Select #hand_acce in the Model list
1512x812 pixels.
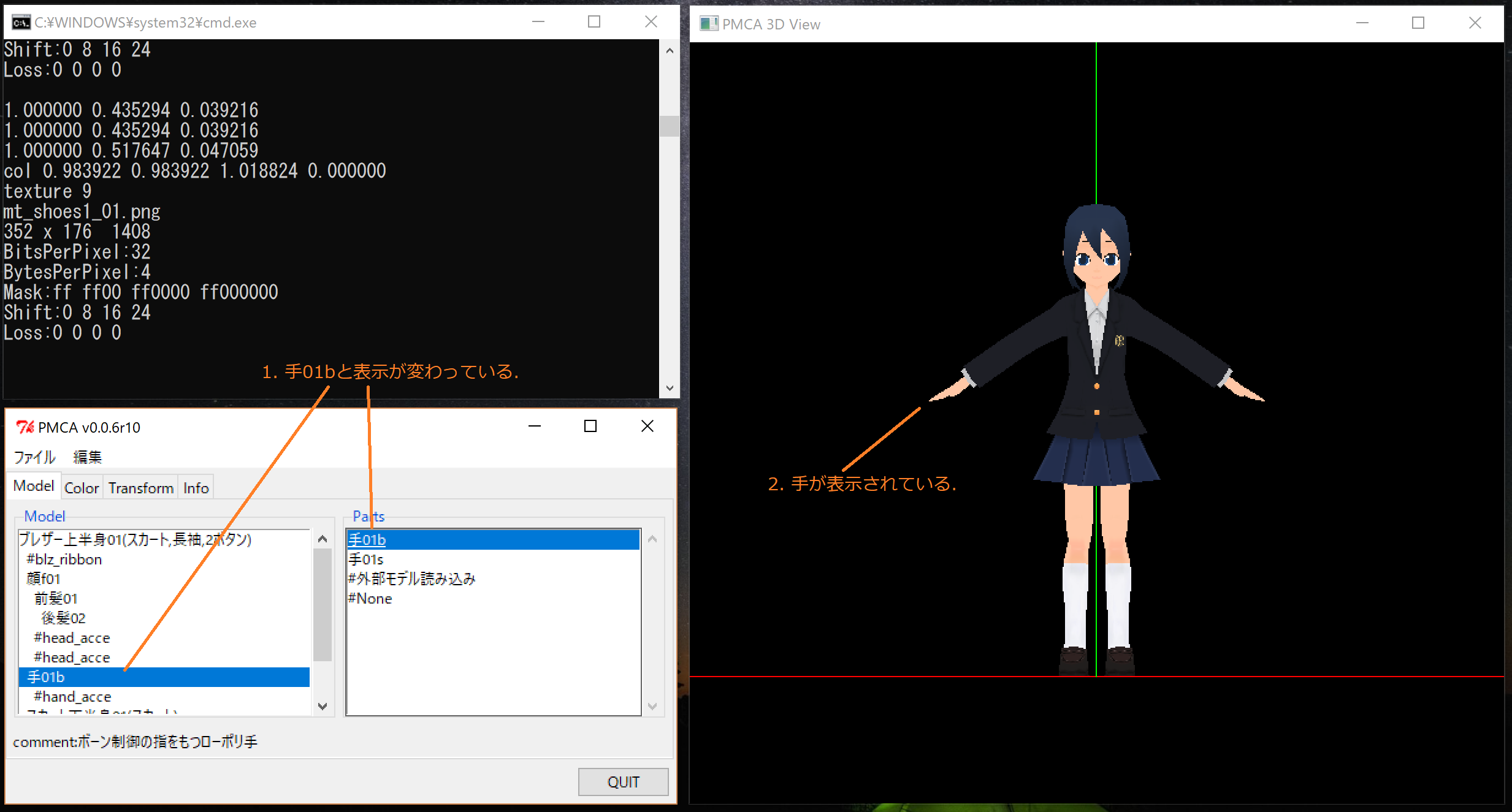pyautogui.click(x=164, y=697)
